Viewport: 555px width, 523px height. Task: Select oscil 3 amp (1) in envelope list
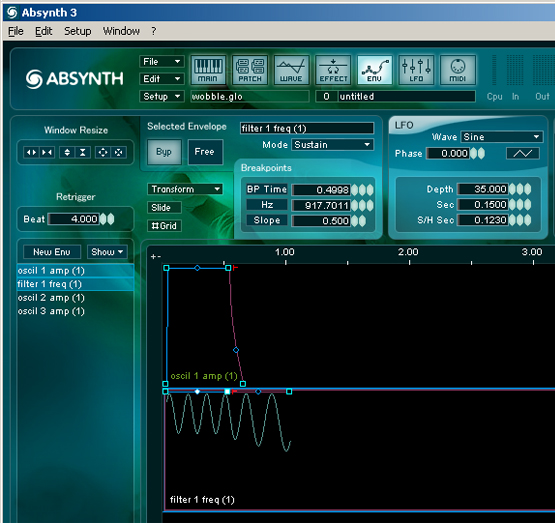tap(75, 311)
